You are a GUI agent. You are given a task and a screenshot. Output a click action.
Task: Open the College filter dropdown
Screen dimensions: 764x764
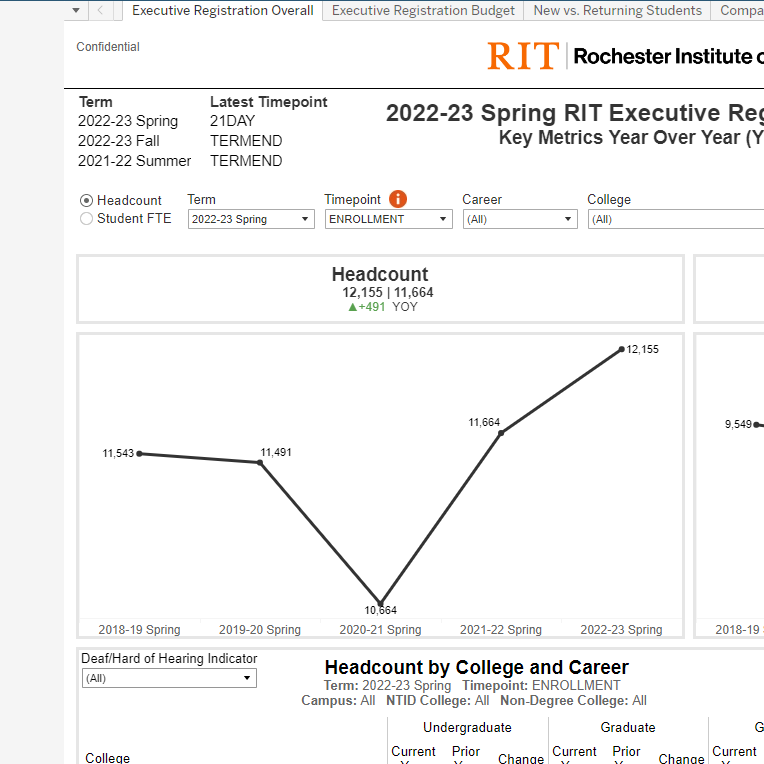click(x=675, y=219)
